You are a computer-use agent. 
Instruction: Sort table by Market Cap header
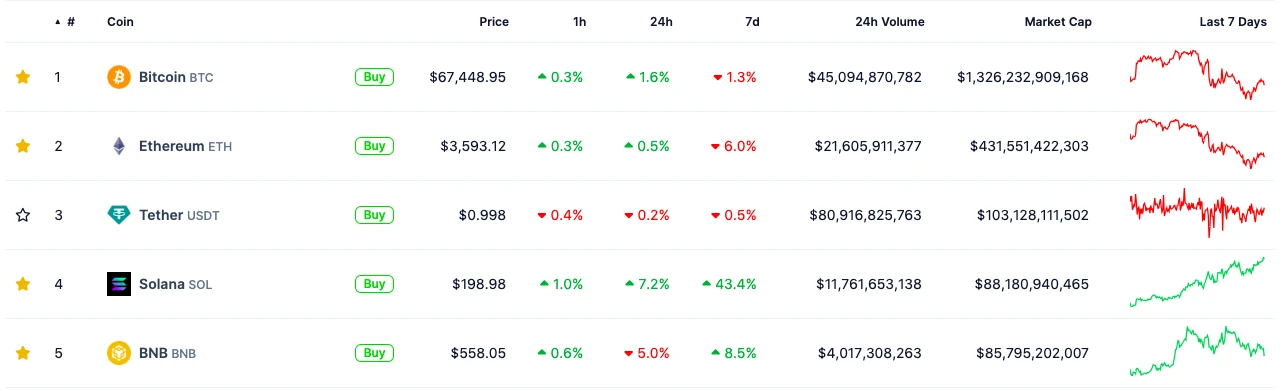click(1058, 22)
